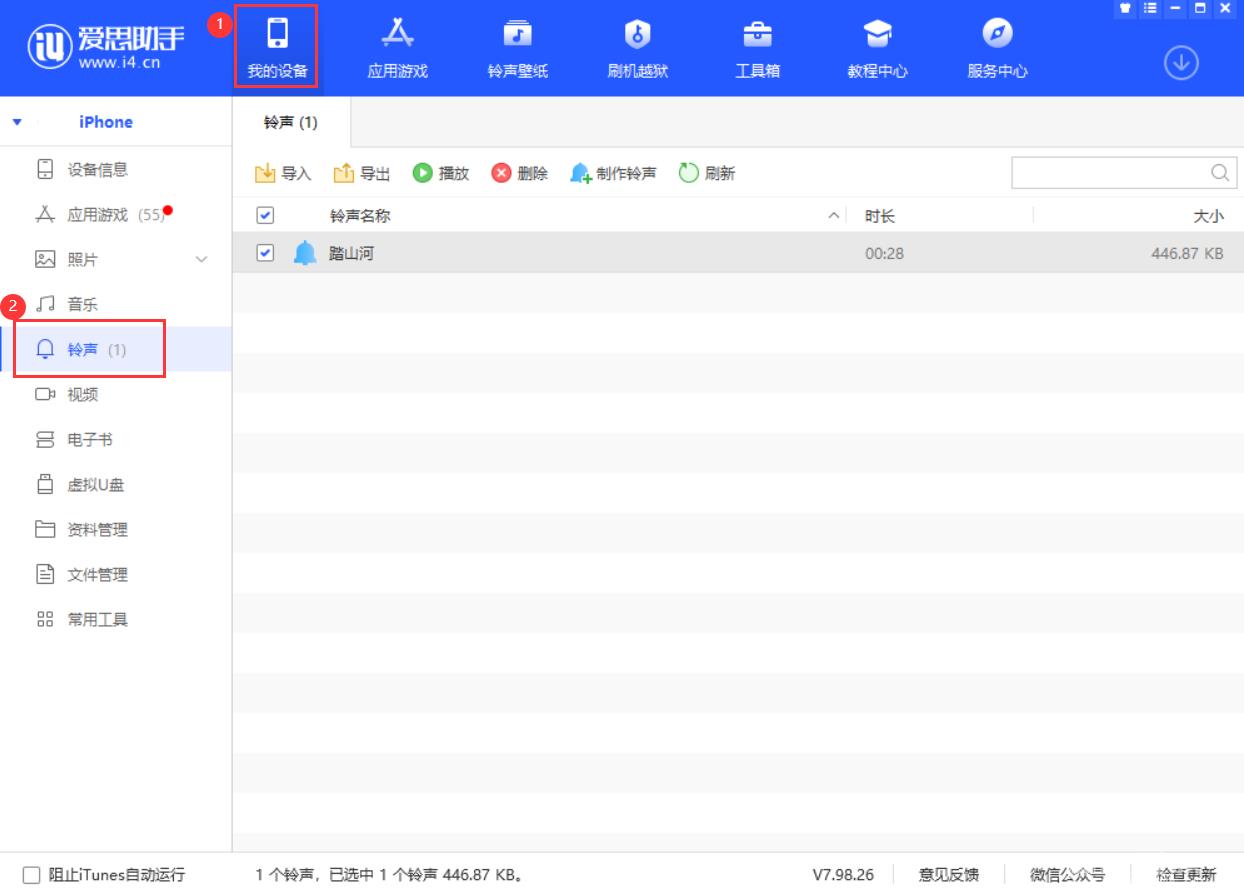1244x894 pixels.
Task: Collapse the iPhone device tree arrow
Action: tap(17, 122)
